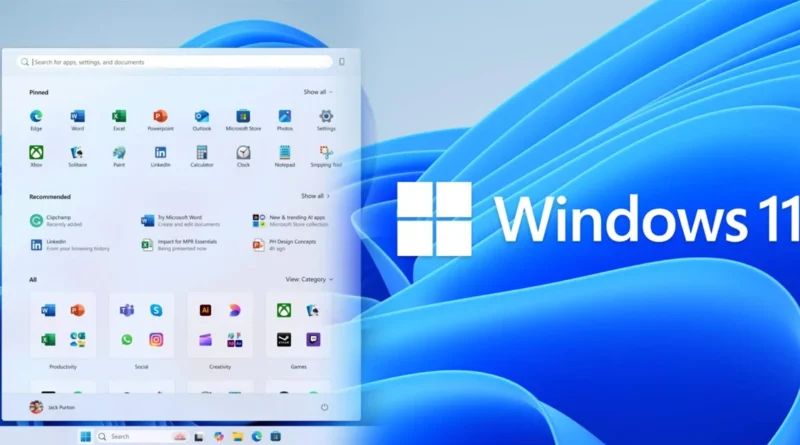Click the Games category label
The width and height of the screenshot is (800, 445).
pos(298,366)
